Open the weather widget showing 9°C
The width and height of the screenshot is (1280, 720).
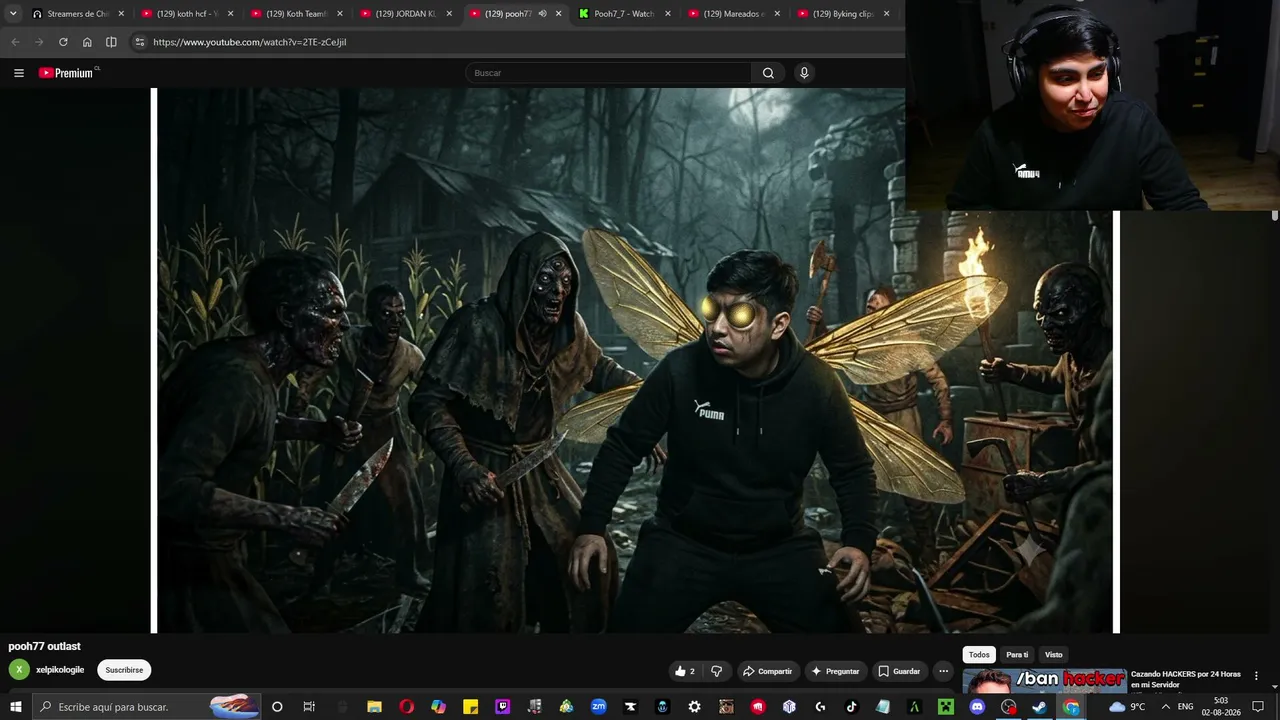click(1127, 707)
